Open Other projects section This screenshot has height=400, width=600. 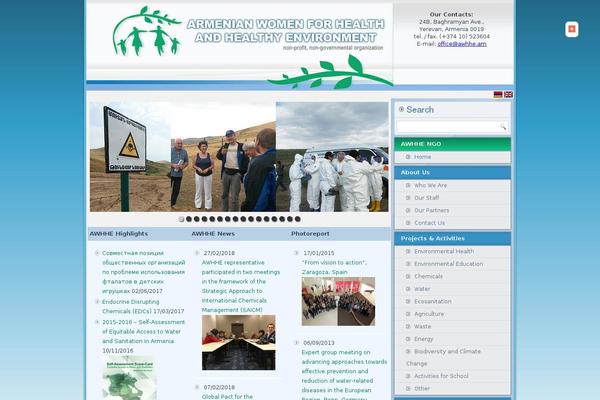(422, 389)
